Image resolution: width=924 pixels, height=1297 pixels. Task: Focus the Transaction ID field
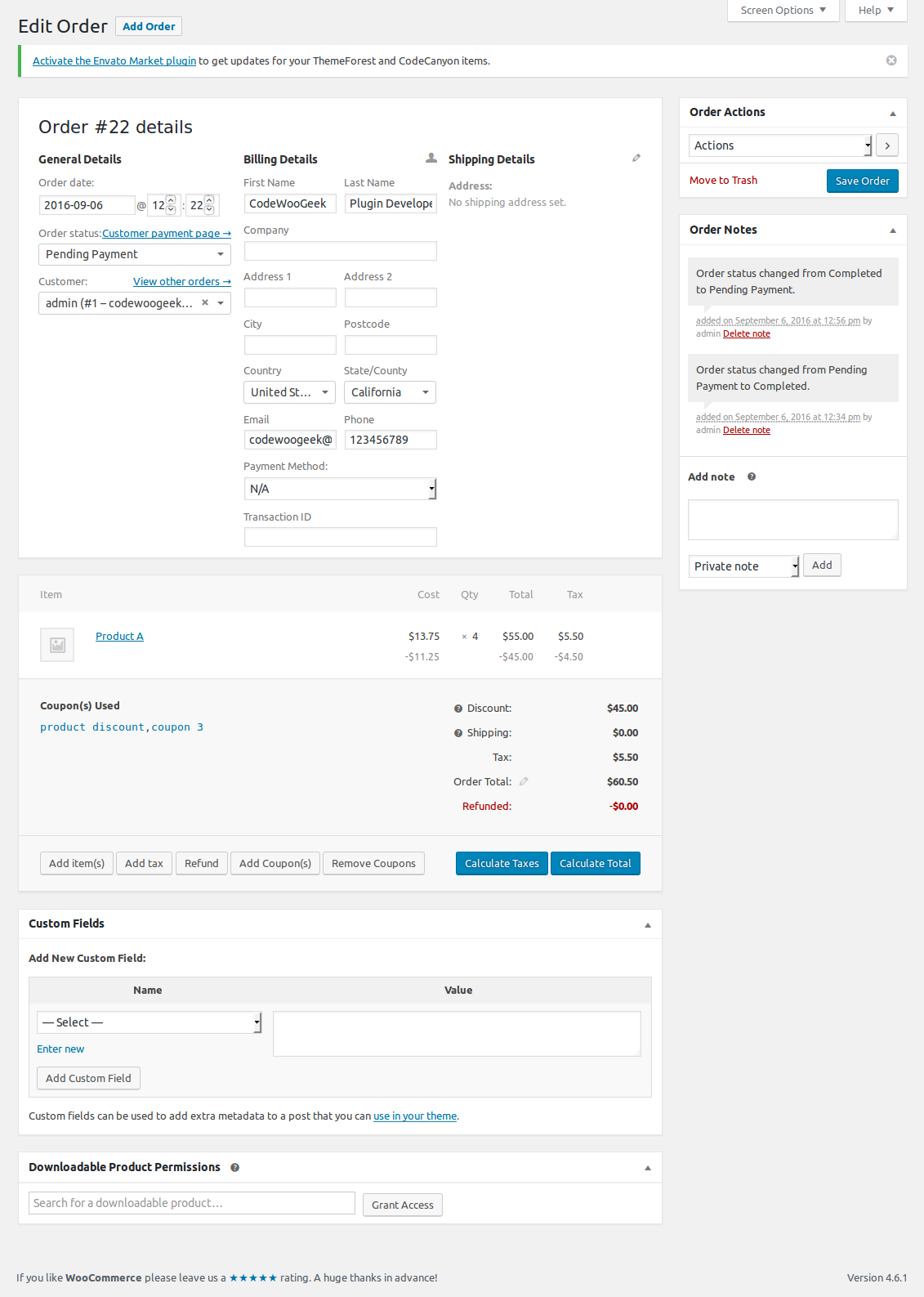coord(341,537)
